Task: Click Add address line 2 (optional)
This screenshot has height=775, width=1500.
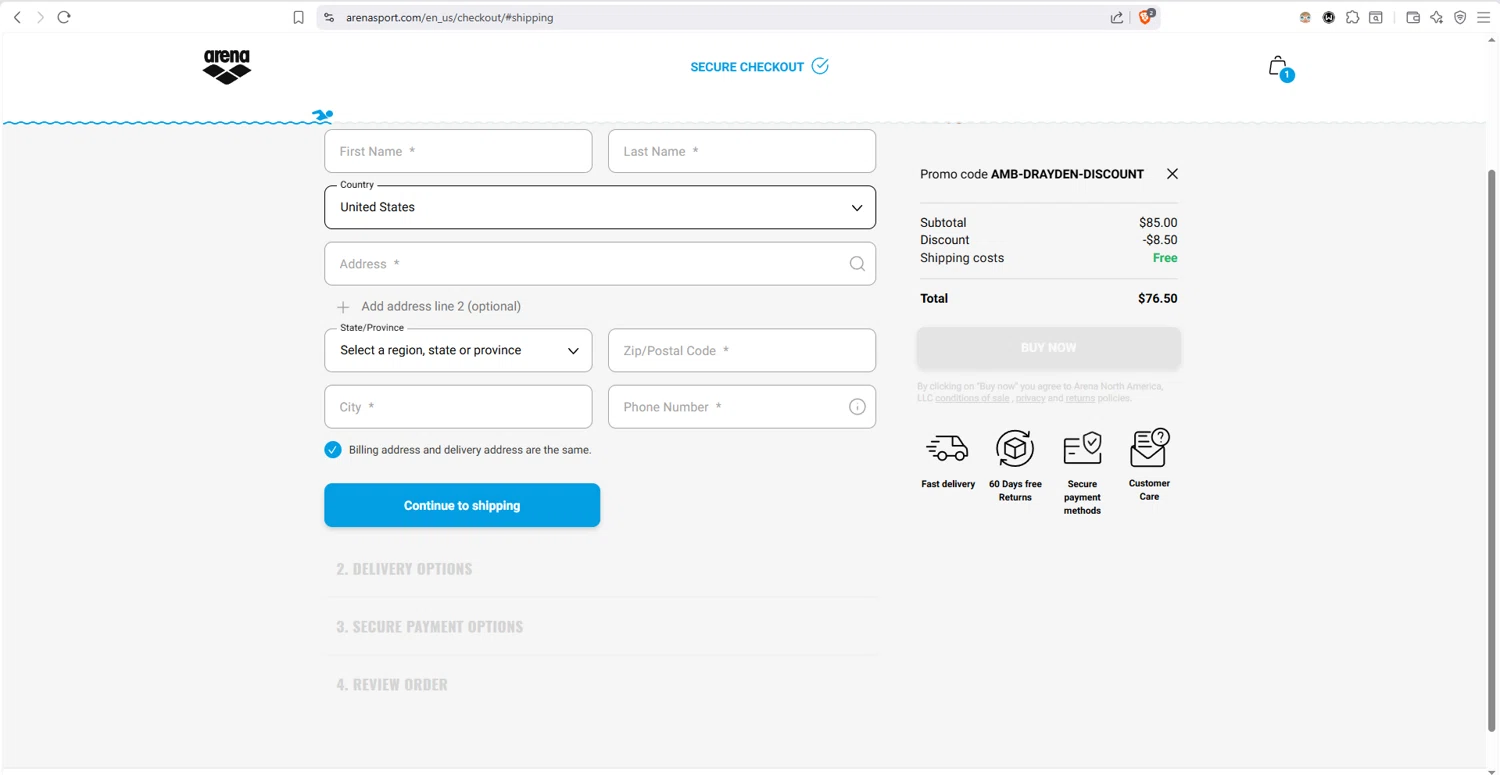Action: pyautogui.click(x=441, y=307)
